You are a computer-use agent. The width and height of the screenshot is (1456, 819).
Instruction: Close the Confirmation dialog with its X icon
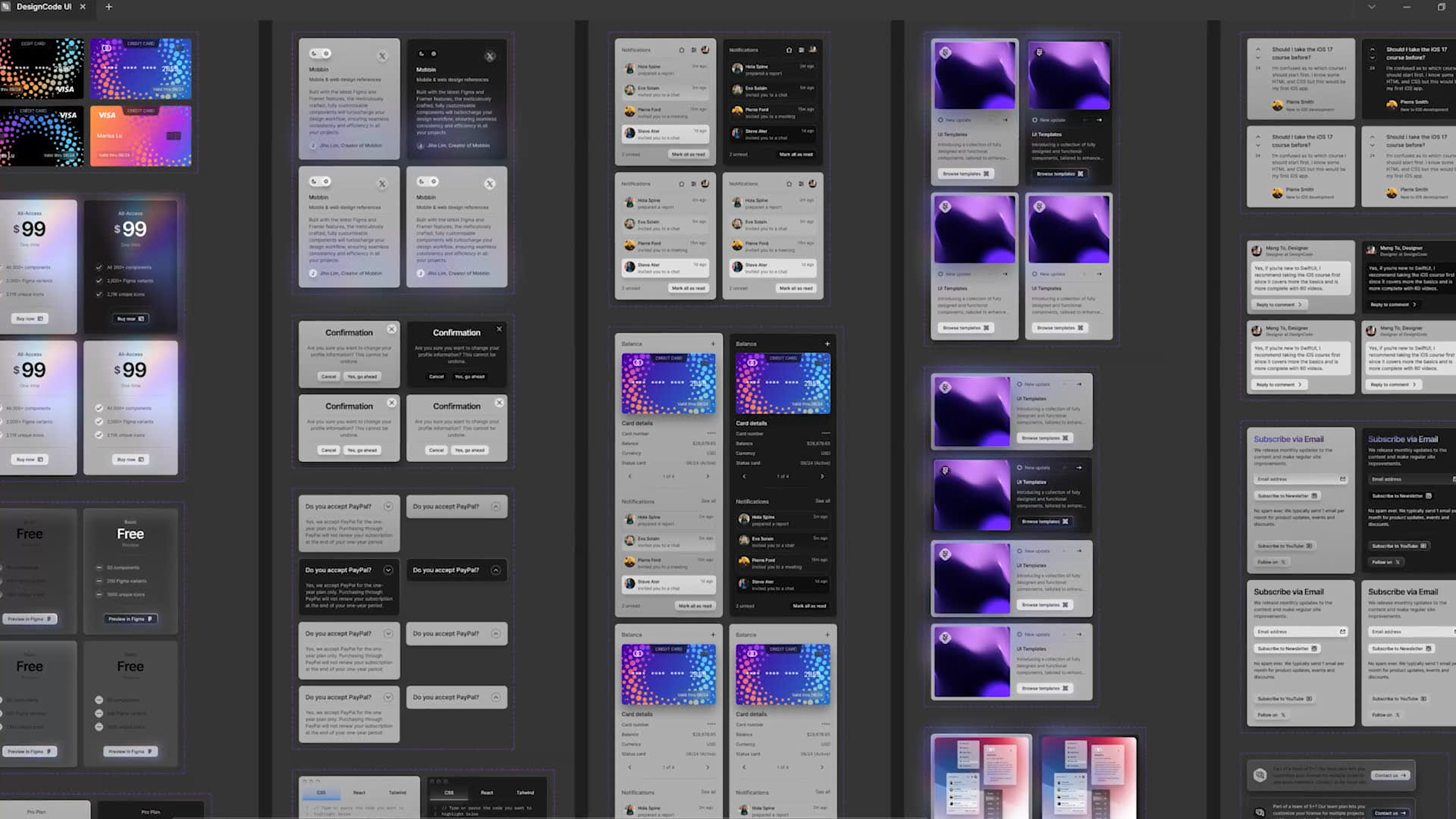pyautogui.click(x=392, y=329)
